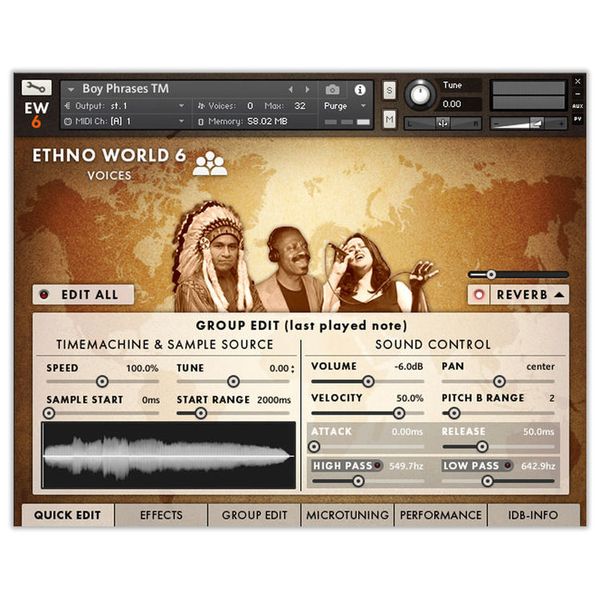Click the Sample Start slider handle
The width and height of the screenshot is (600, 600).
49,413
